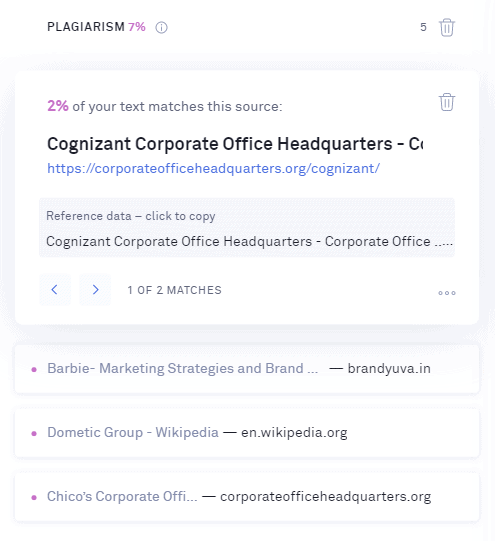This screenshot has width=495, height=541.
Task: Click the source count number 5
Action: [x=423, y=27]
